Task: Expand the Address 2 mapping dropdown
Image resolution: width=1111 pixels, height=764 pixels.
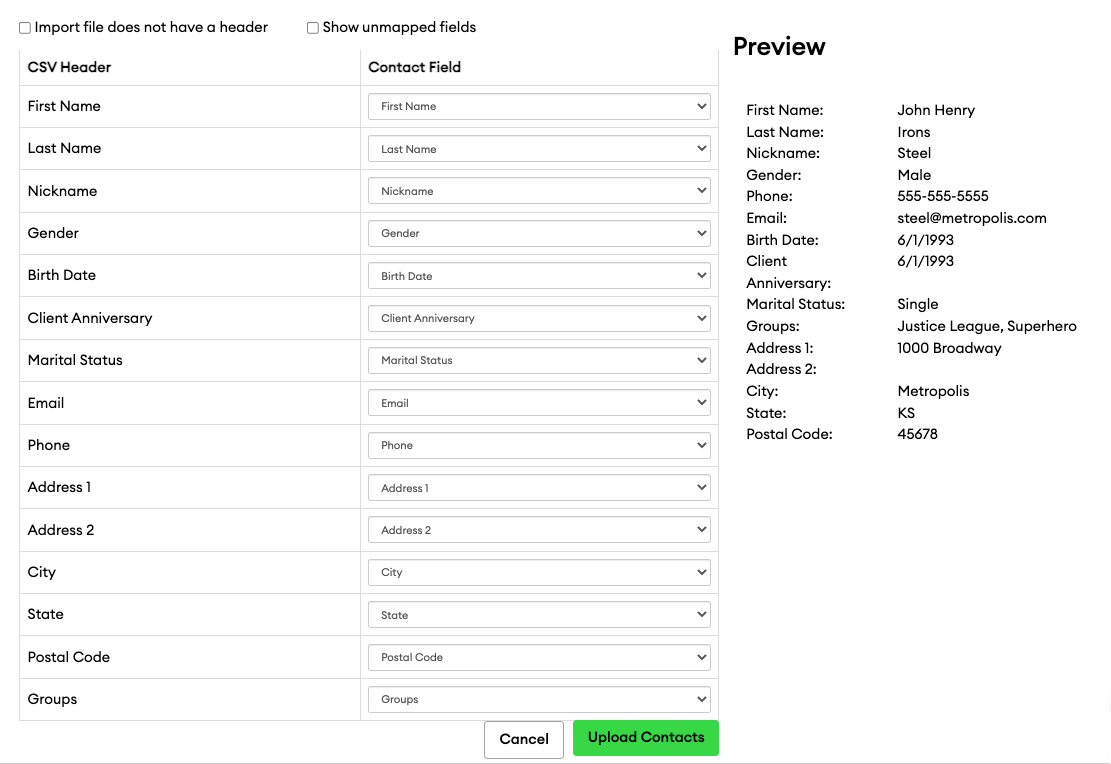Action: pyautogui.click(x=539, y=529)
